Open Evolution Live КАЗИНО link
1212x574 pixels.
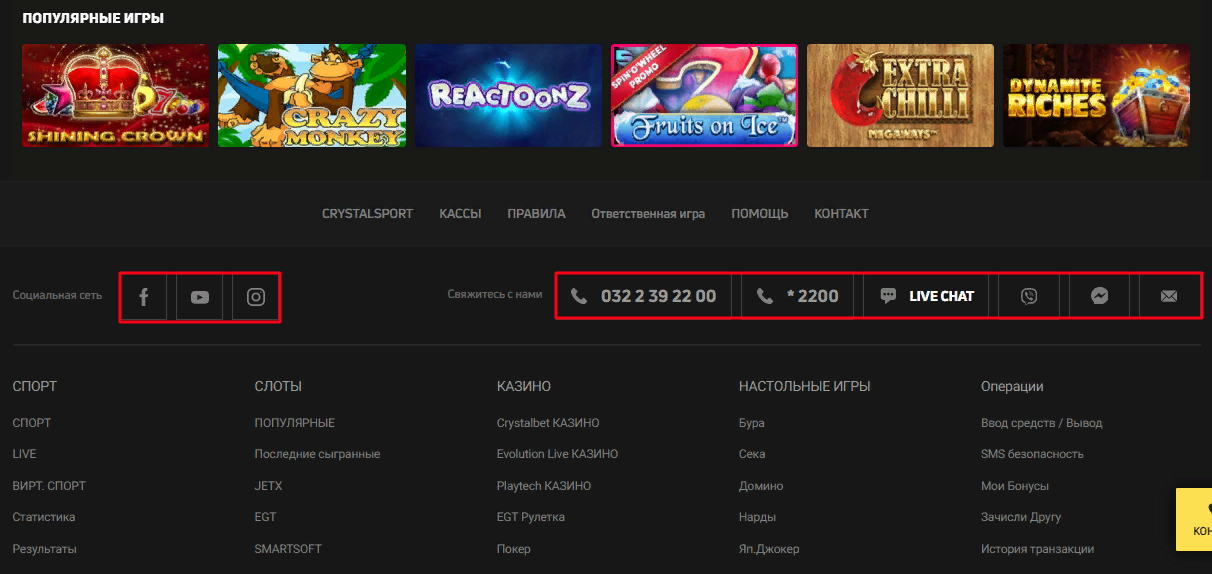point(557,454)
